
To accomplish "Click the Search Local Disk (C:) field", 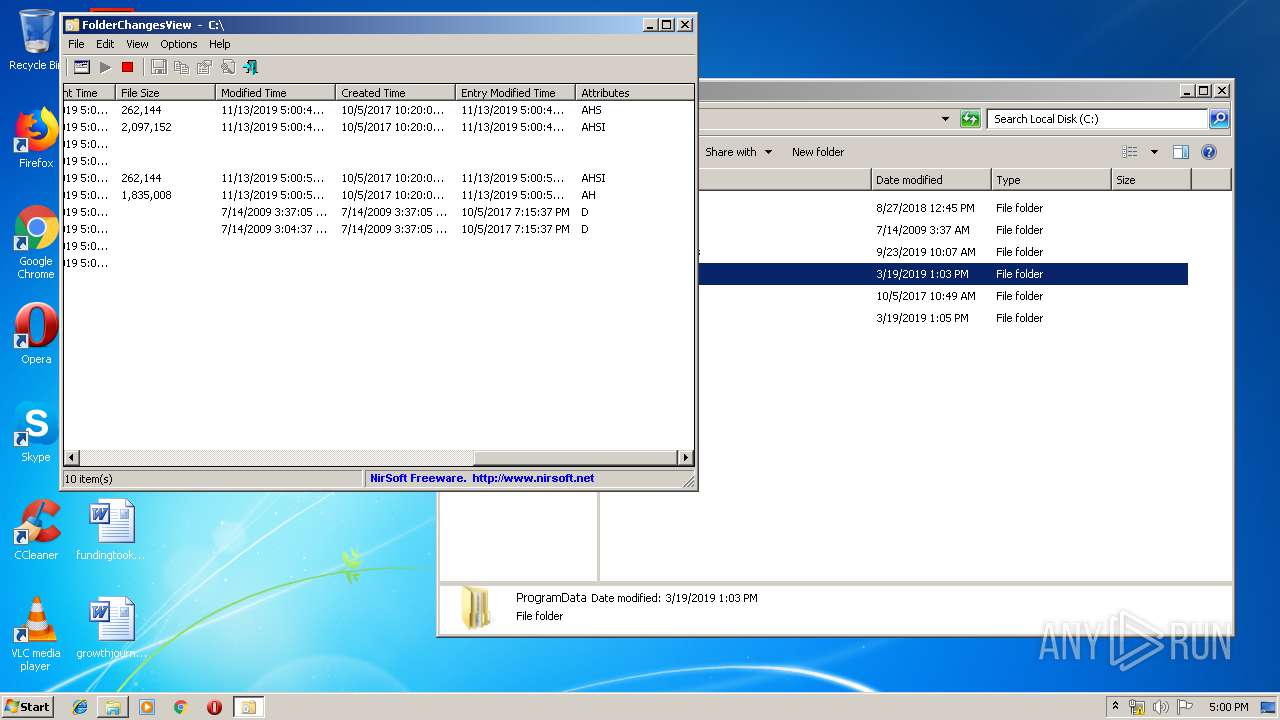I will click(x=1097, y=119).
